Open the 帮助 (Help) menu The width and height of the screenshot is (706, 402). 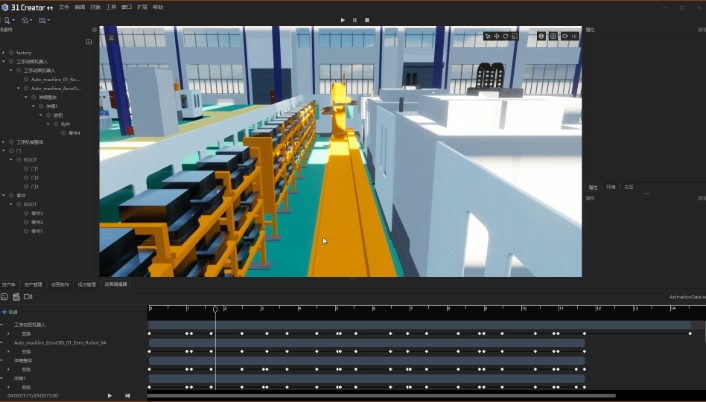pos(158,6)
